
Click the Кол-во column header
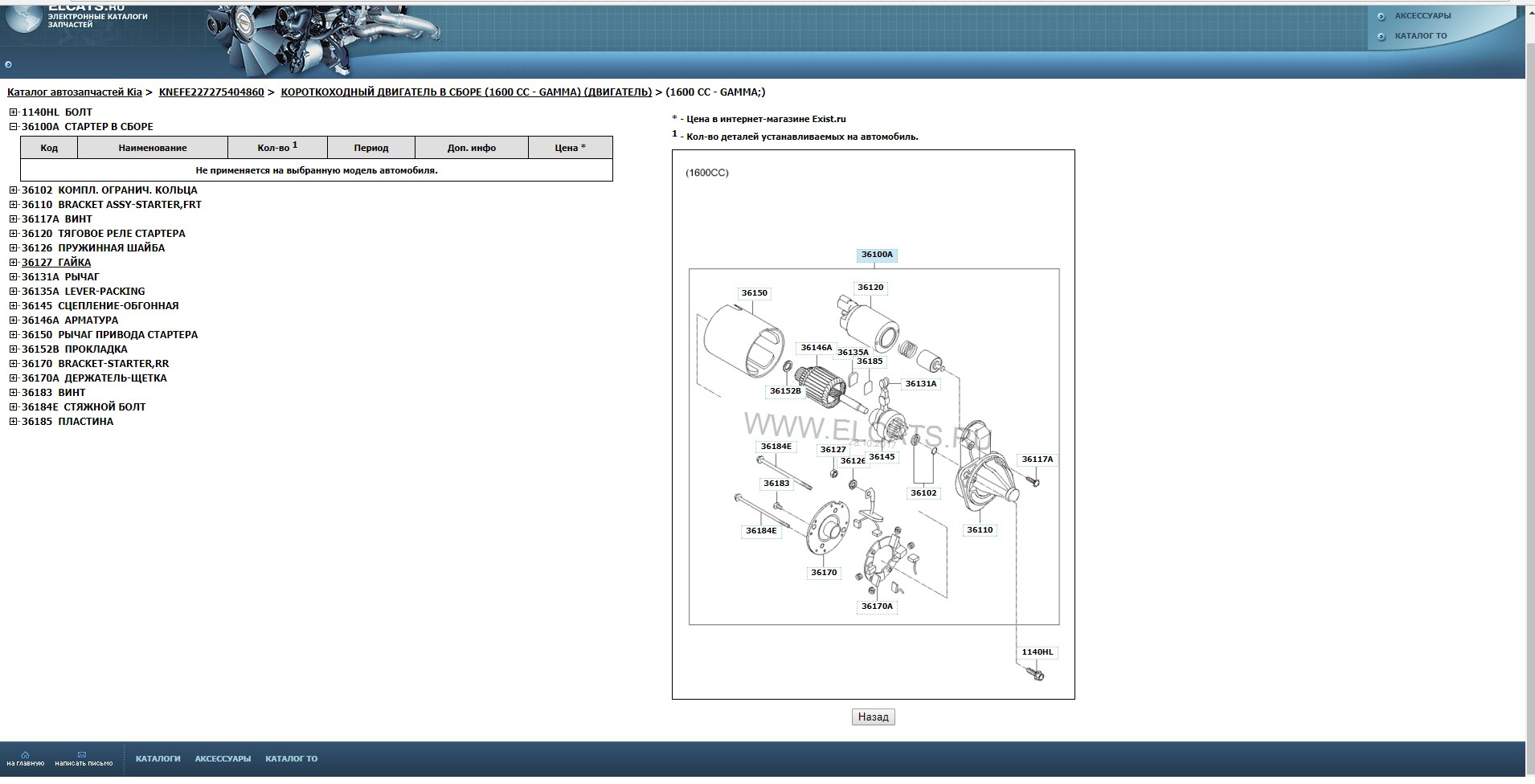pos(277,148)
